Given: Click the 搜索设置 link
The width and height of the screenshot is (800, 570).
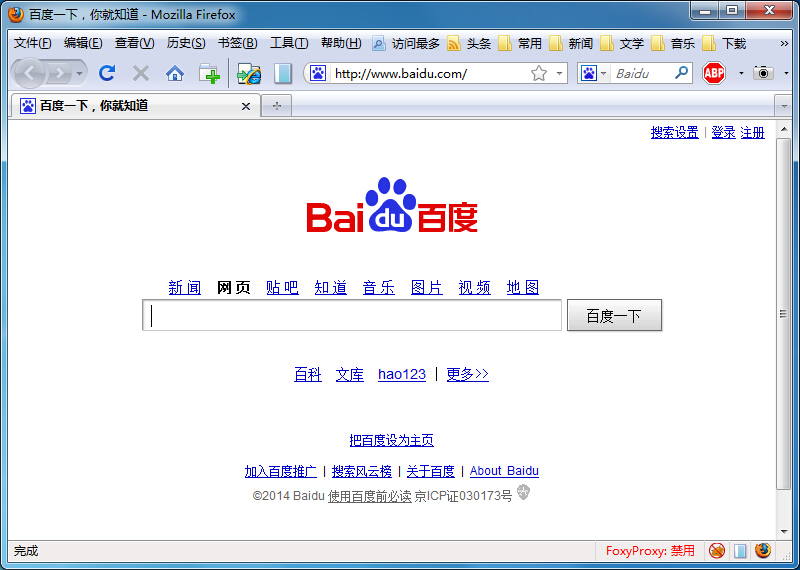Looking at the screenshot, I should coord(674,133).
